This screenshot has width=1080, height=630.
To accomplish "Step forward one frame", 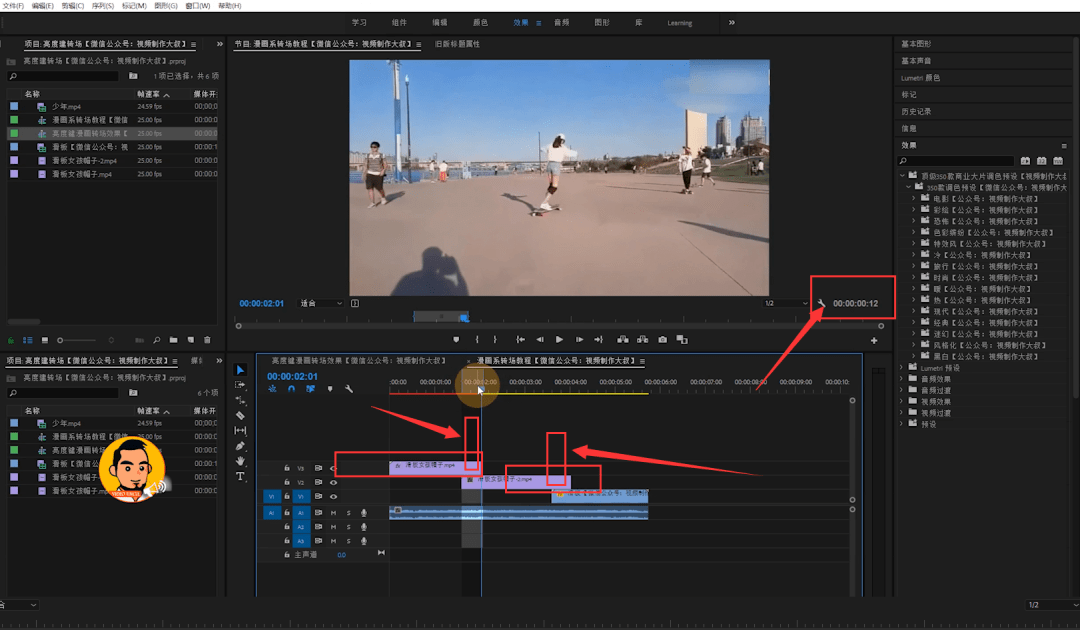I will (x=579, y=339).
